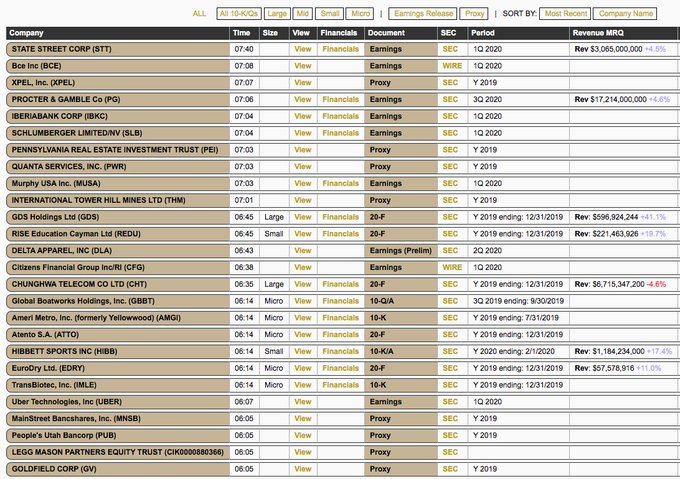Open Bce Inc (BCE) company entry
This screenshot has width=680, height=479.
[118, 66]
